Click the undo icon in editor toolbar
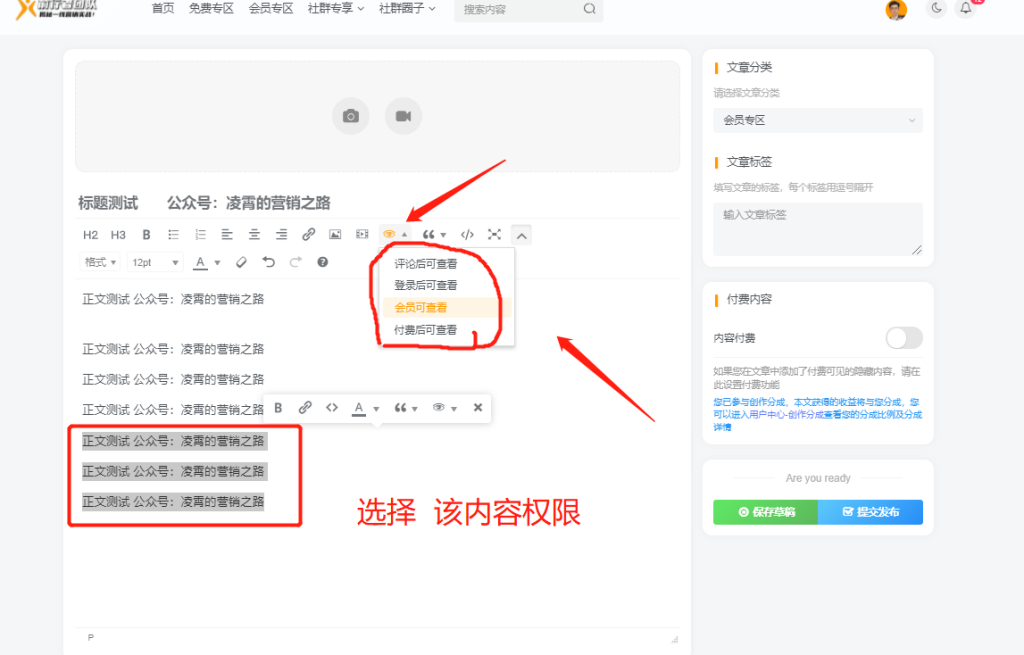Screen dimensions: 1024x655 [267, 262]
